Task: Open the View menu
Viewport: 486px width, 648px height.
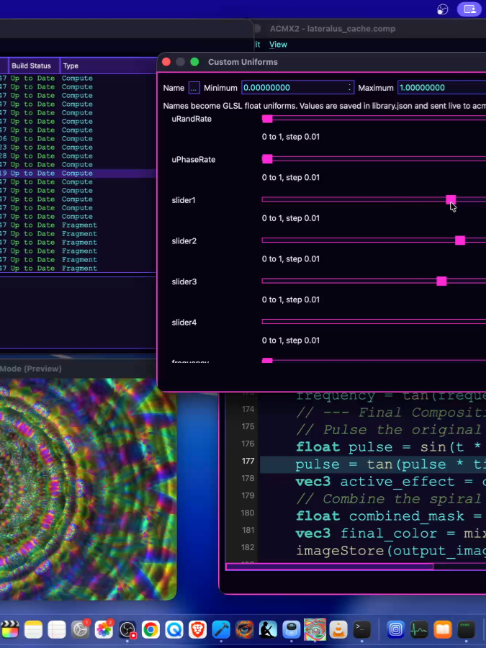Action: click(x=278, y=44)
